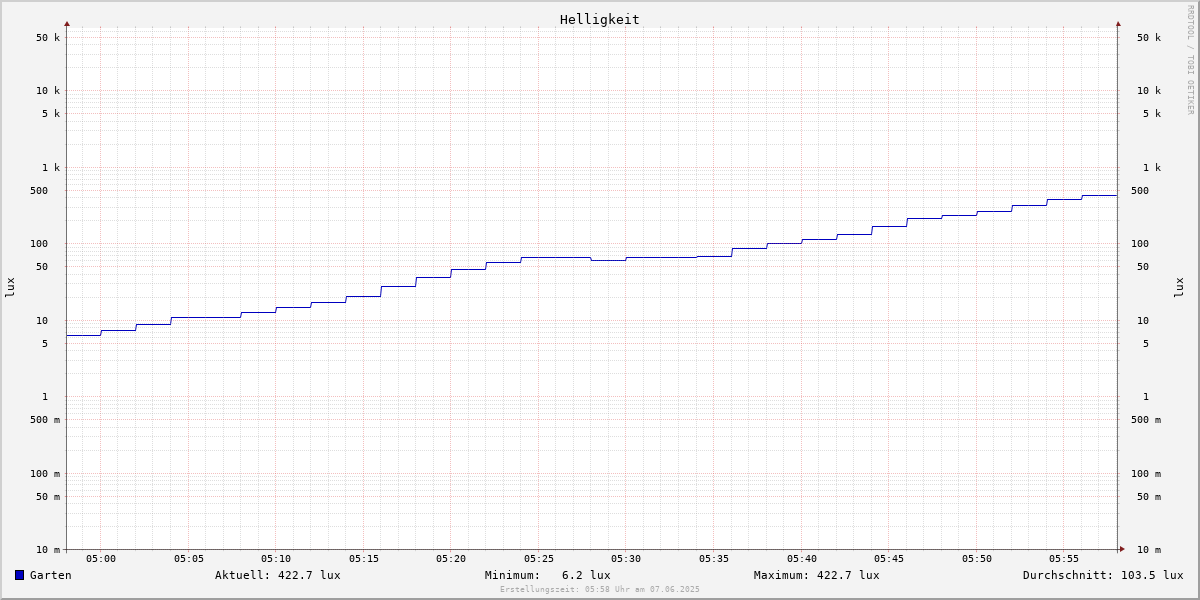
Task: Click the 05:05 time axis label
Action: (188, 559)
